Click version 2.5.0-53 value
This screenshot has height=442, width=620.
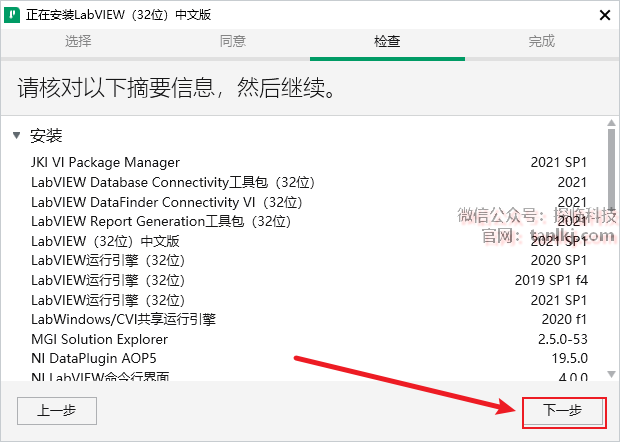tap(563, 339)
